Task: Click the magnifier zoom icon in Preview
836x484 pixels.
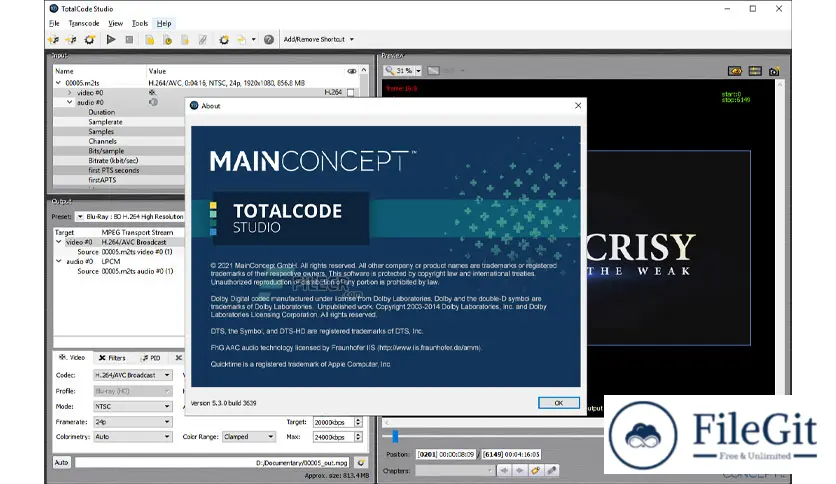Action: coord(390,70)
